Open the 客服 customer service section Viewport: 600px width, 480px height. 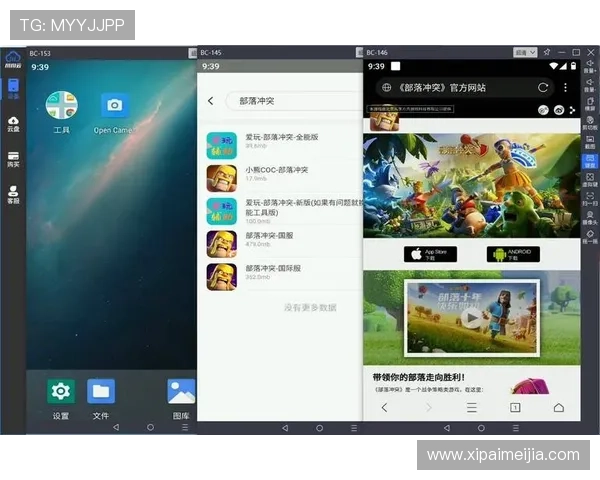13,194
